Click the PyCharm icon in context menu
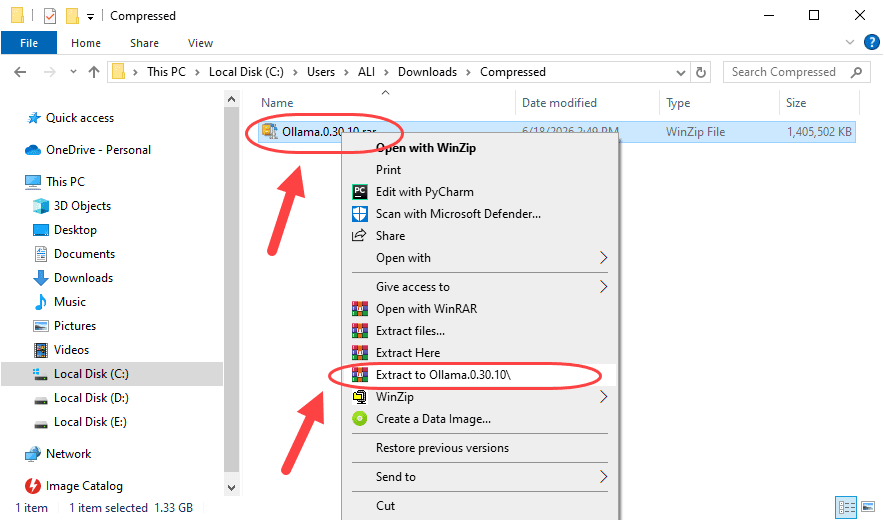This screenshot has width=884, height=520. point(360,192)
